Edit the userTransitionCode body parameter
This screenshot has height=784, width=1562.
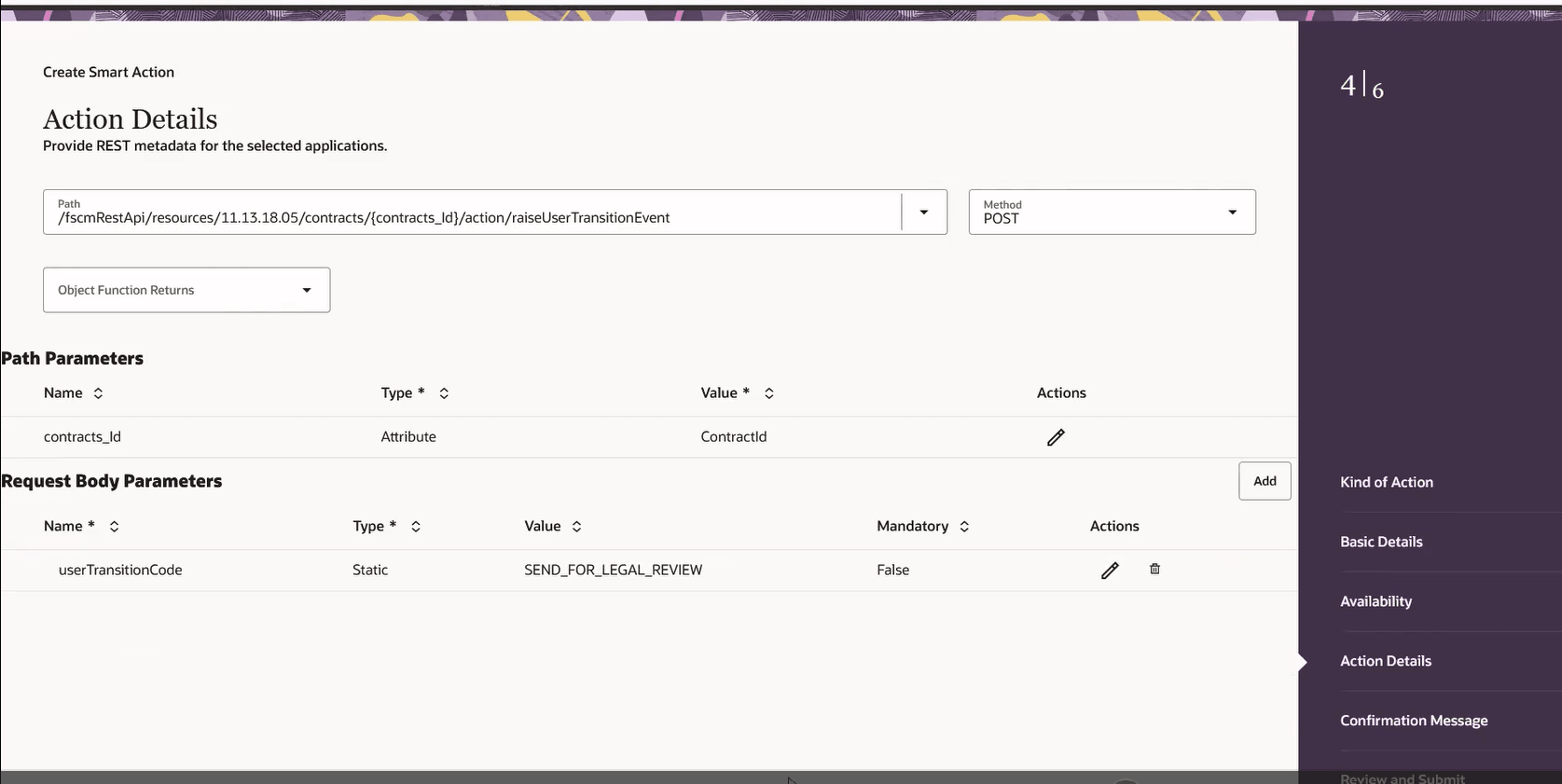(1110, 571)
